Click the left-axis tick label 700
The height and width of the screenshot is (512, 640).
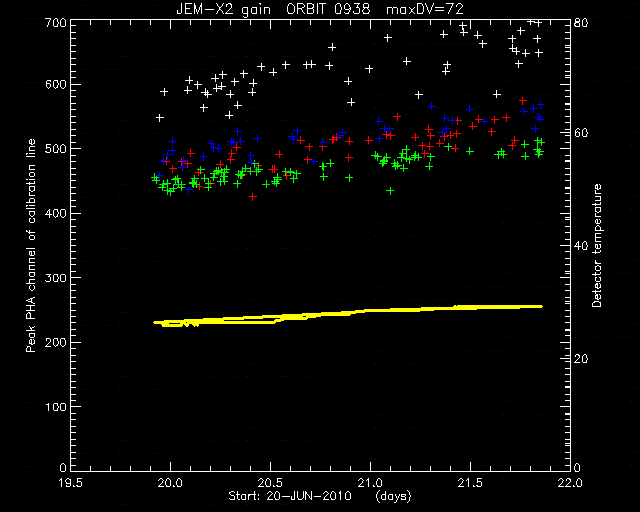click(57, 22)
